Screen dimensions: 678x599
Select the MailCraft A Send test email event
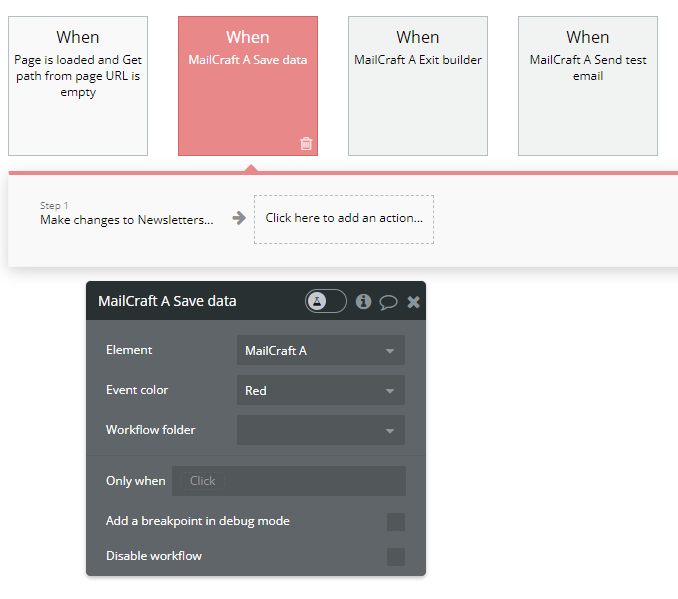click(x=588, y=86)
